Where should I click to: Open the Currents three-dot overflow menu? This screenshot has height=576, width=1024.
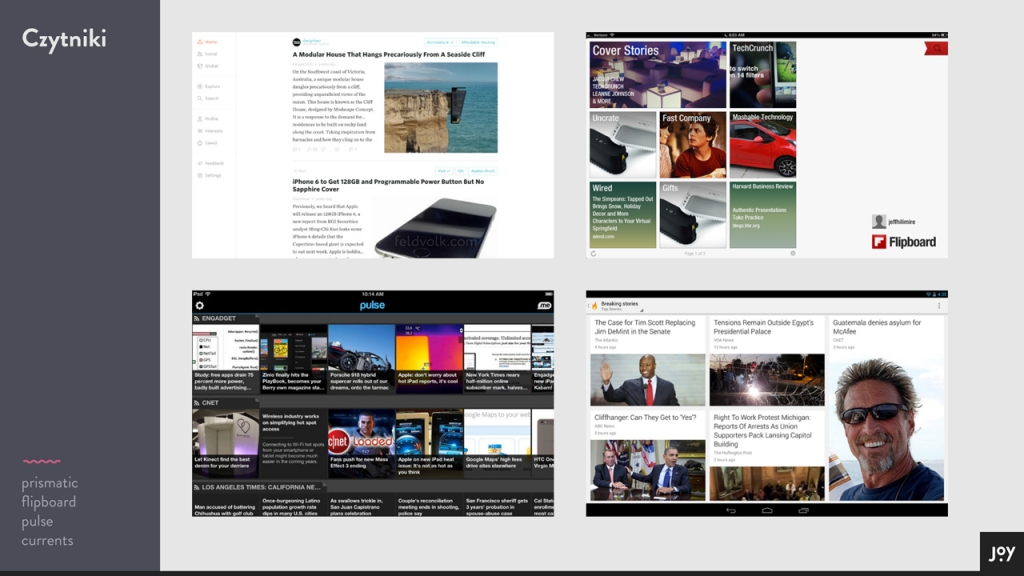[x=939, y=305]
